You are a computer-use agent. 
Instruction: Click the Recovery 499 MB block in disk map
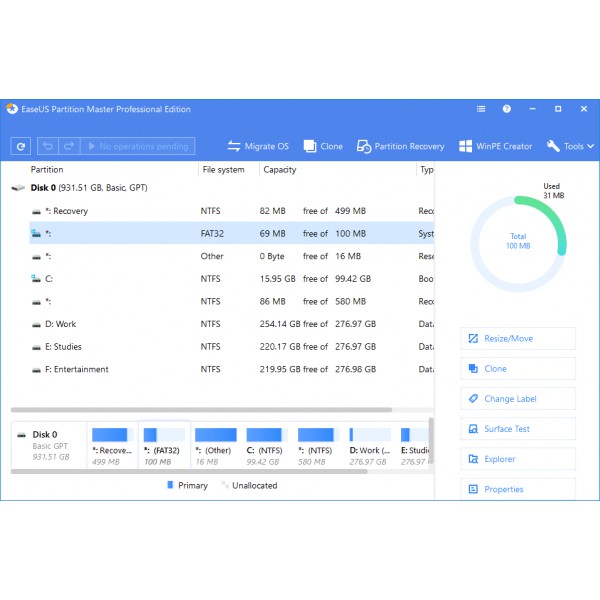(x=112, y=445)
